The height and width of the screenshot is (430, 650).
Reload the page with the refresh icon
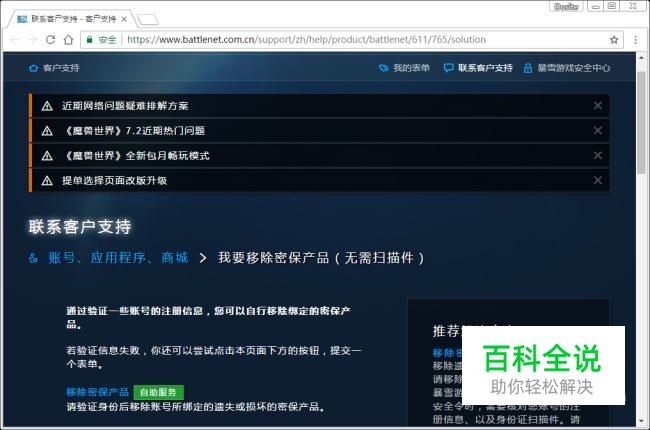tap(51, 40)
